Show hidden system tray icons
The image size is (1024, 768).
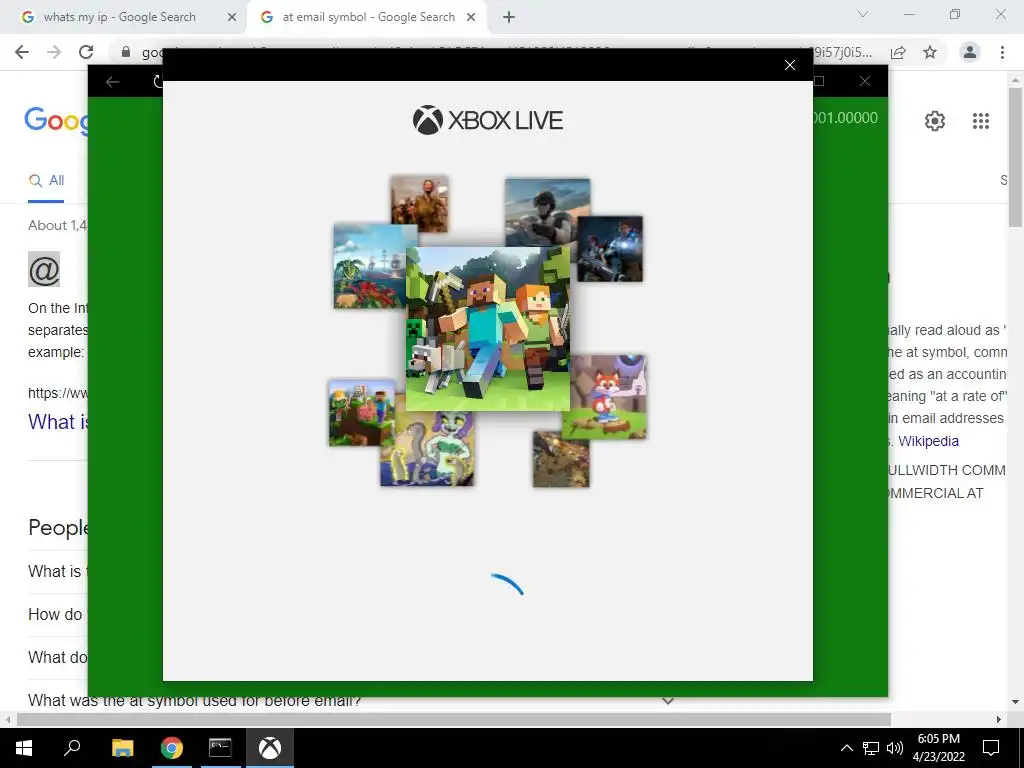(x=846, y=748)
